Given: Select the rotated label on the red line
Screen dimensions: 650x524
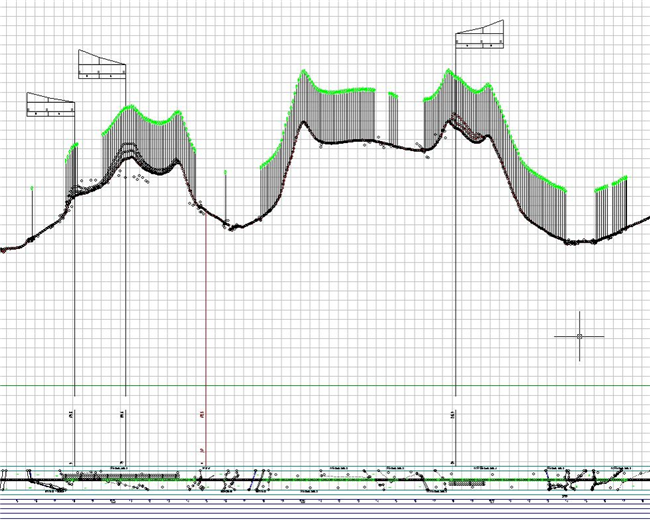Looking at the screenshot, I should [203, 413].
